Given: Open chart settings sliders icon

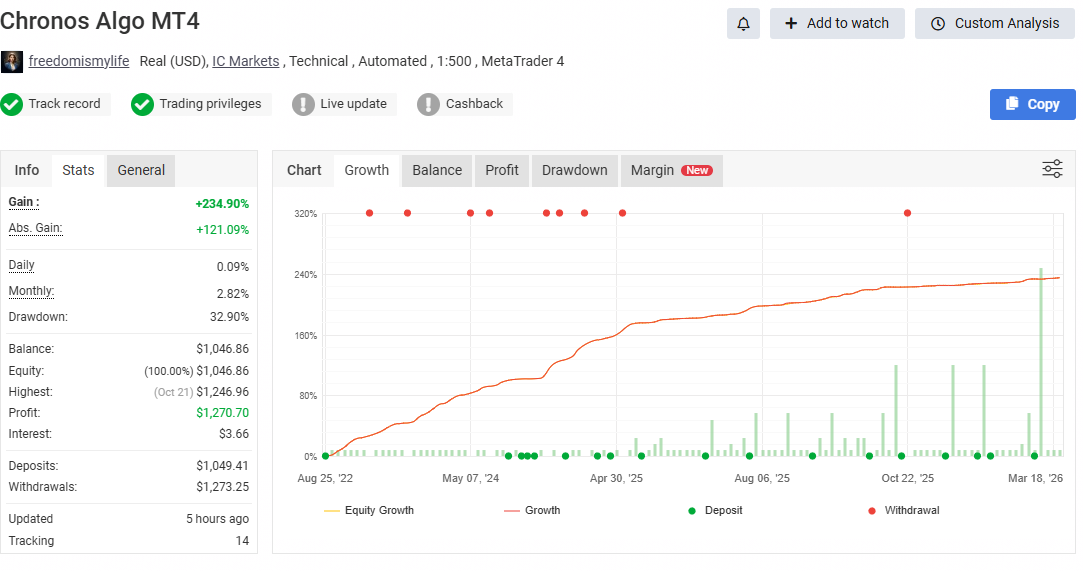Looking at the screenshot, I should pyautogui.click(x=1052, y=168).
